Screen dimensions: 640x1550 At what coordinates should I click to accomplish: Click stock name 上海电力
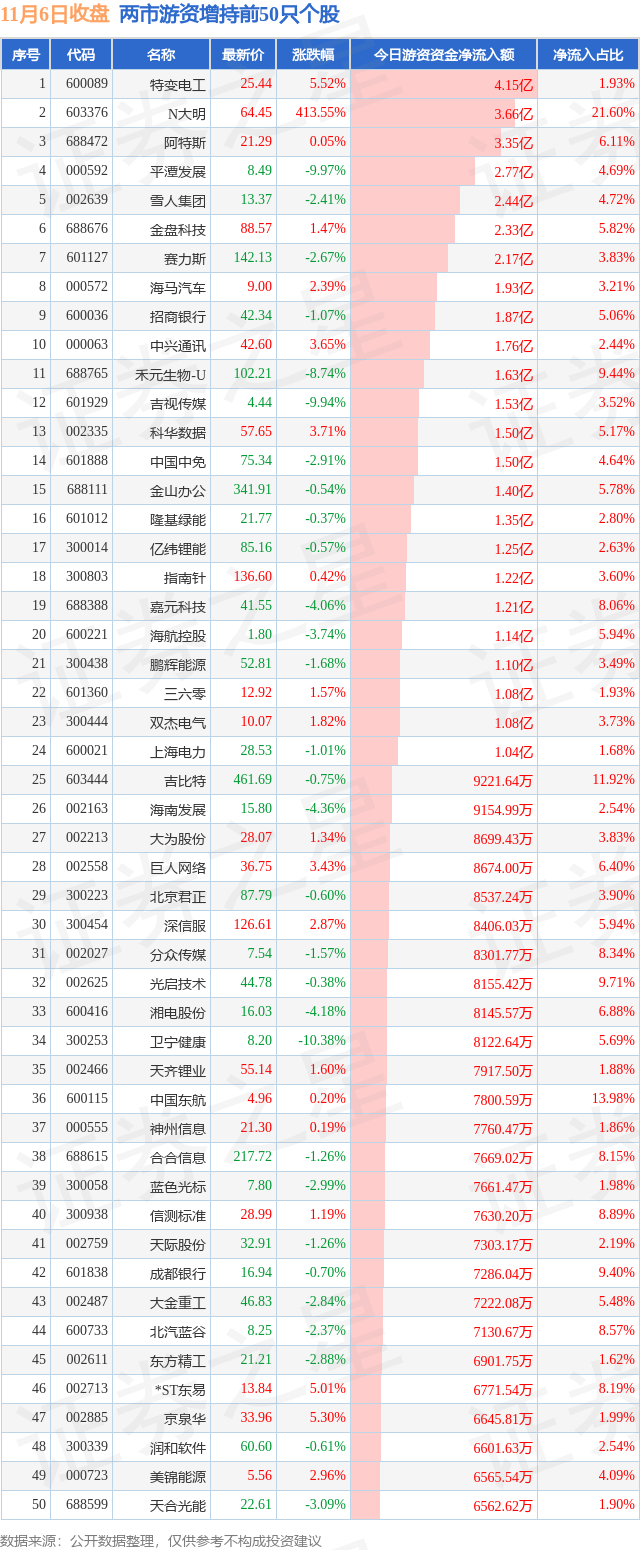(178, 752)
